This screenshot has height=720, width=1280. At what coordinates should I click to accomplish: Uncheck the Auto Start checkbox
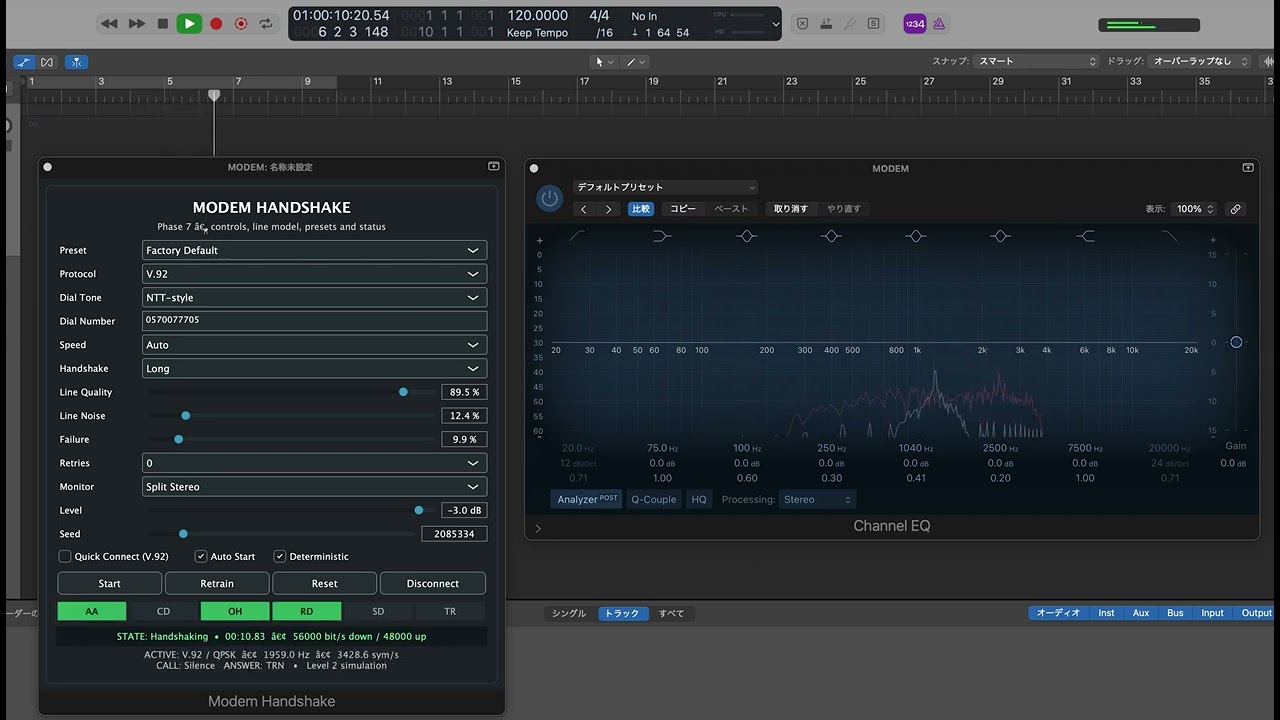point(201,556)
